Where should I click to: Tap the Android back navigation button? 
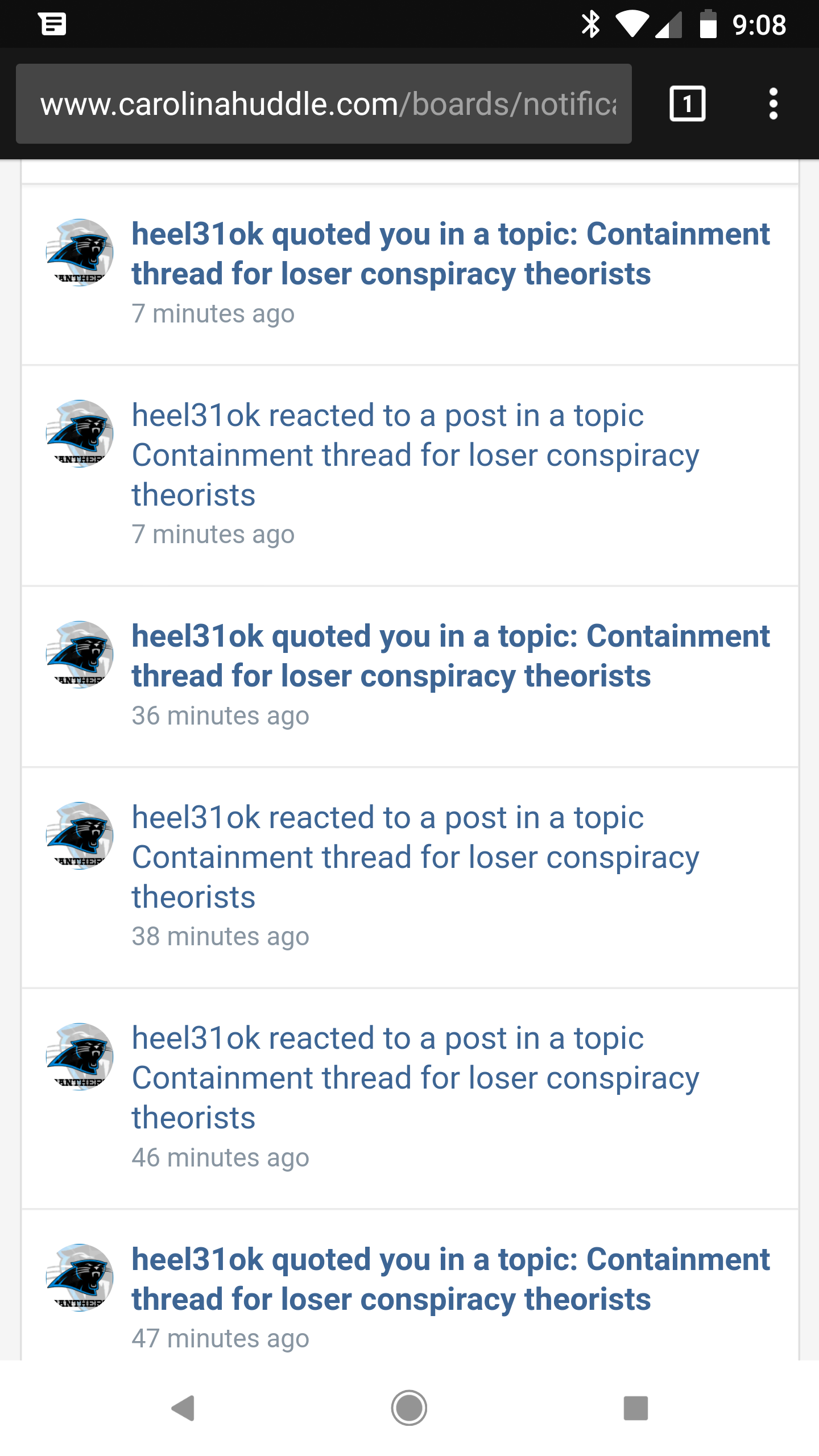183,1408
